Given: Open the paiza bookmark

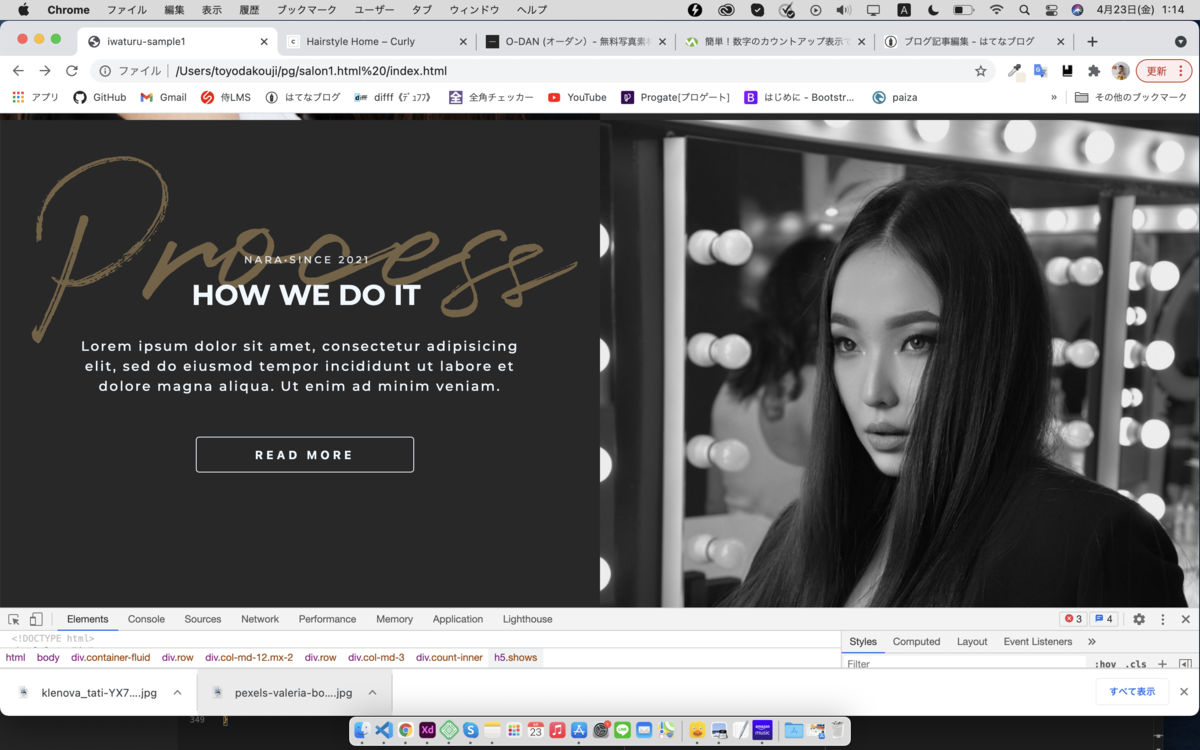Looking at the screenshot, I should (895, 97).
